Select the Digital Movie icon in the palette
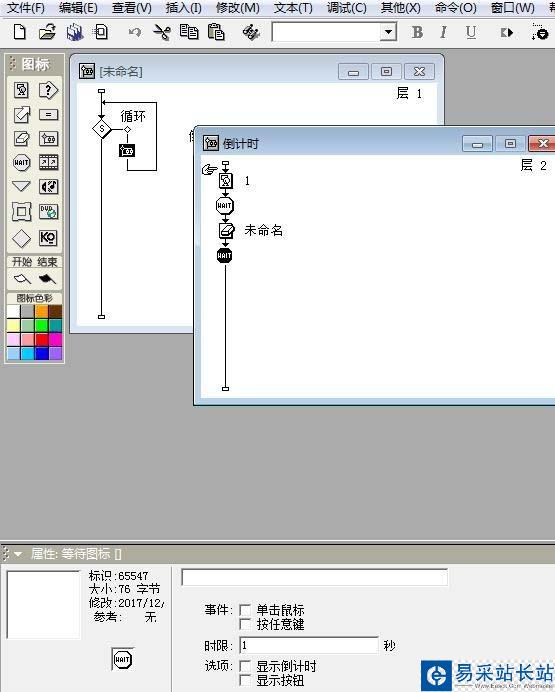Screen dimensions: 555x692 48,162
